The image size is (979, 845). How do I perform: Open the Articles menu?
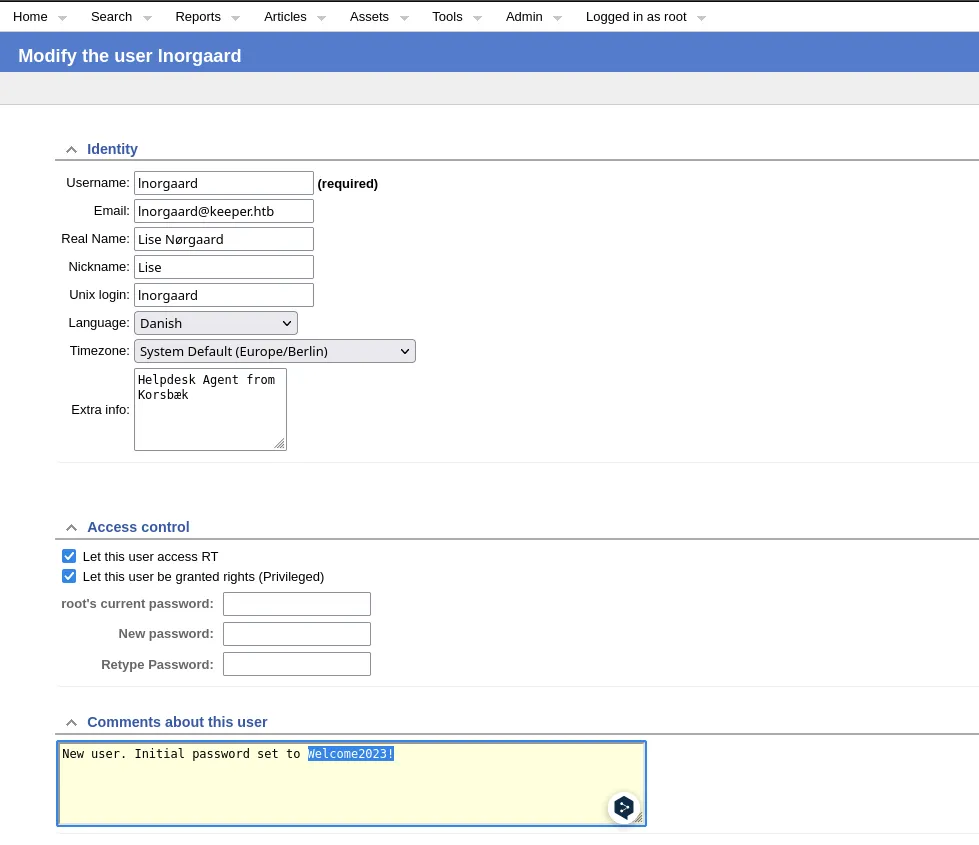[x=285, y=17]
